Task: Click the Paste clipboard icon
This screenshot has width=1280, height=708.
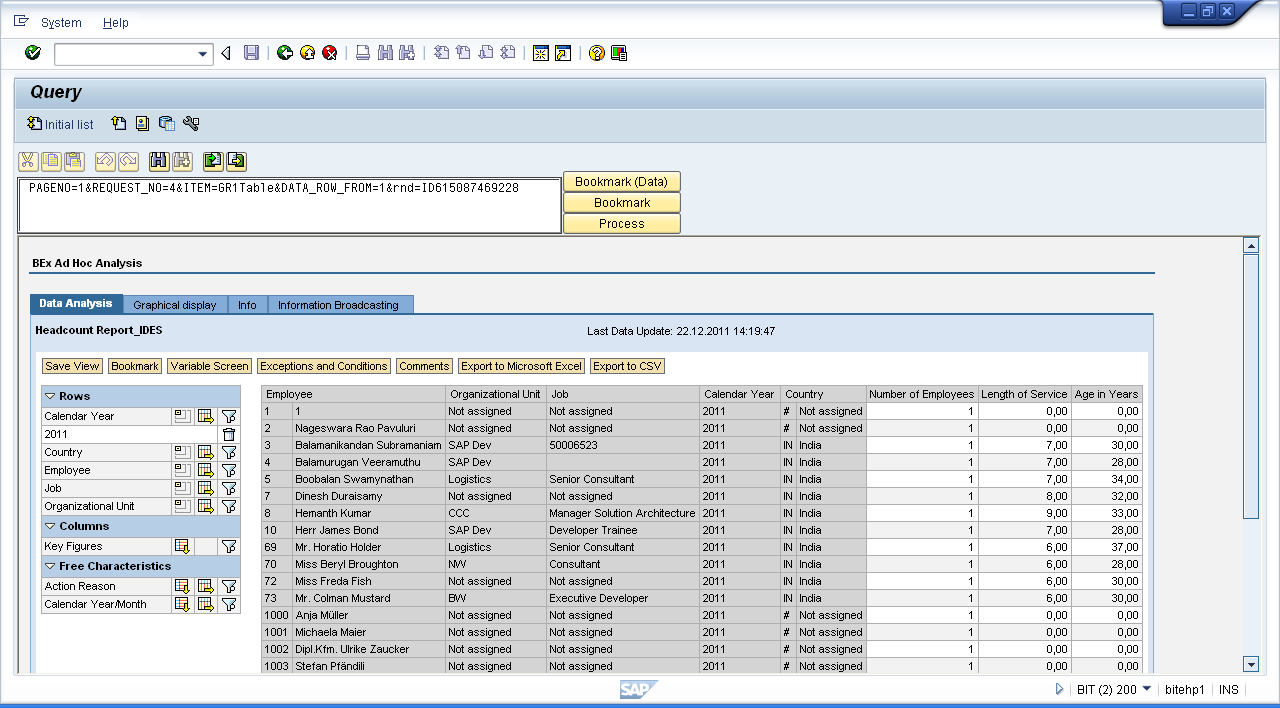Action: [74, 160]
